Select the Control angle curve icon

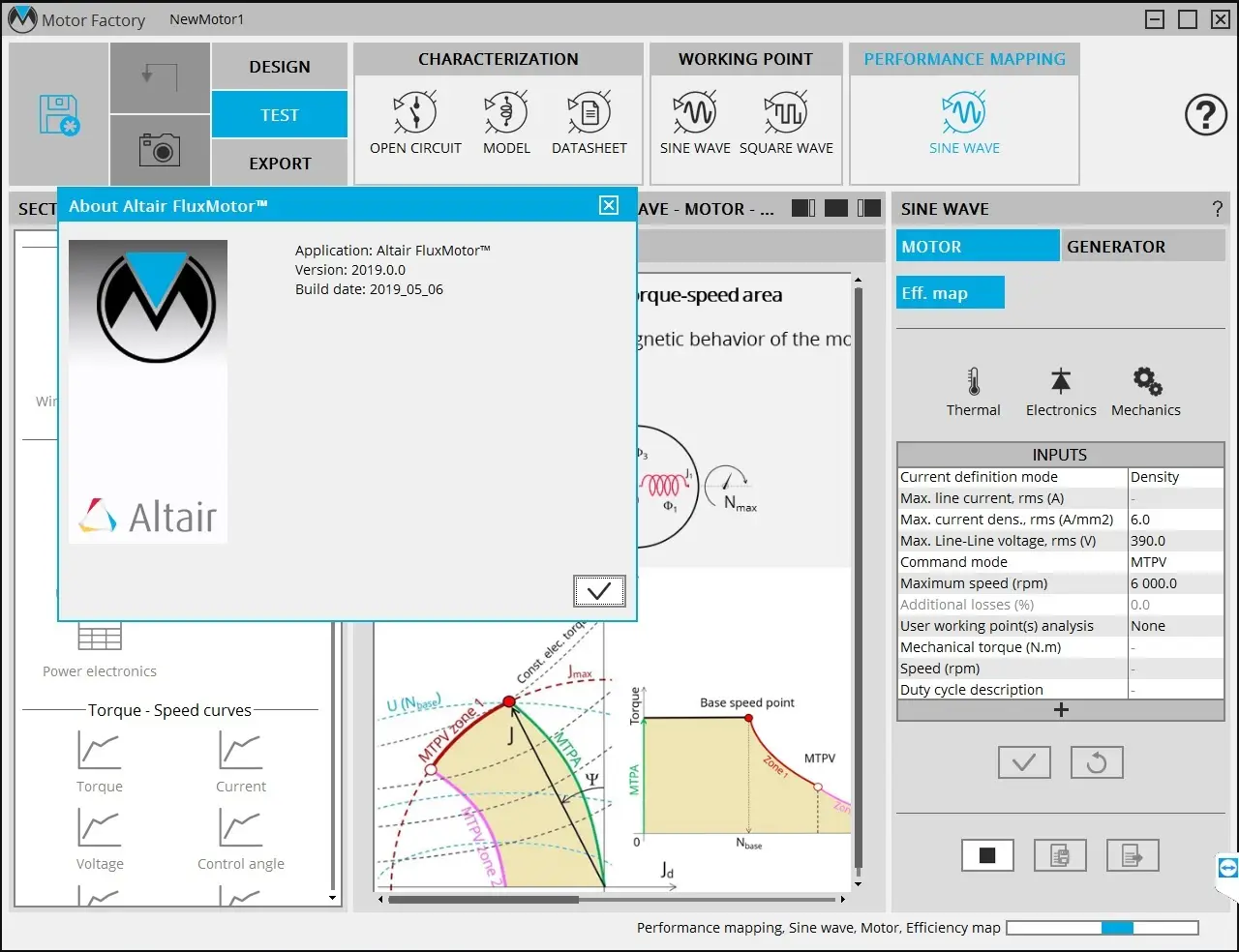[240, 827]
